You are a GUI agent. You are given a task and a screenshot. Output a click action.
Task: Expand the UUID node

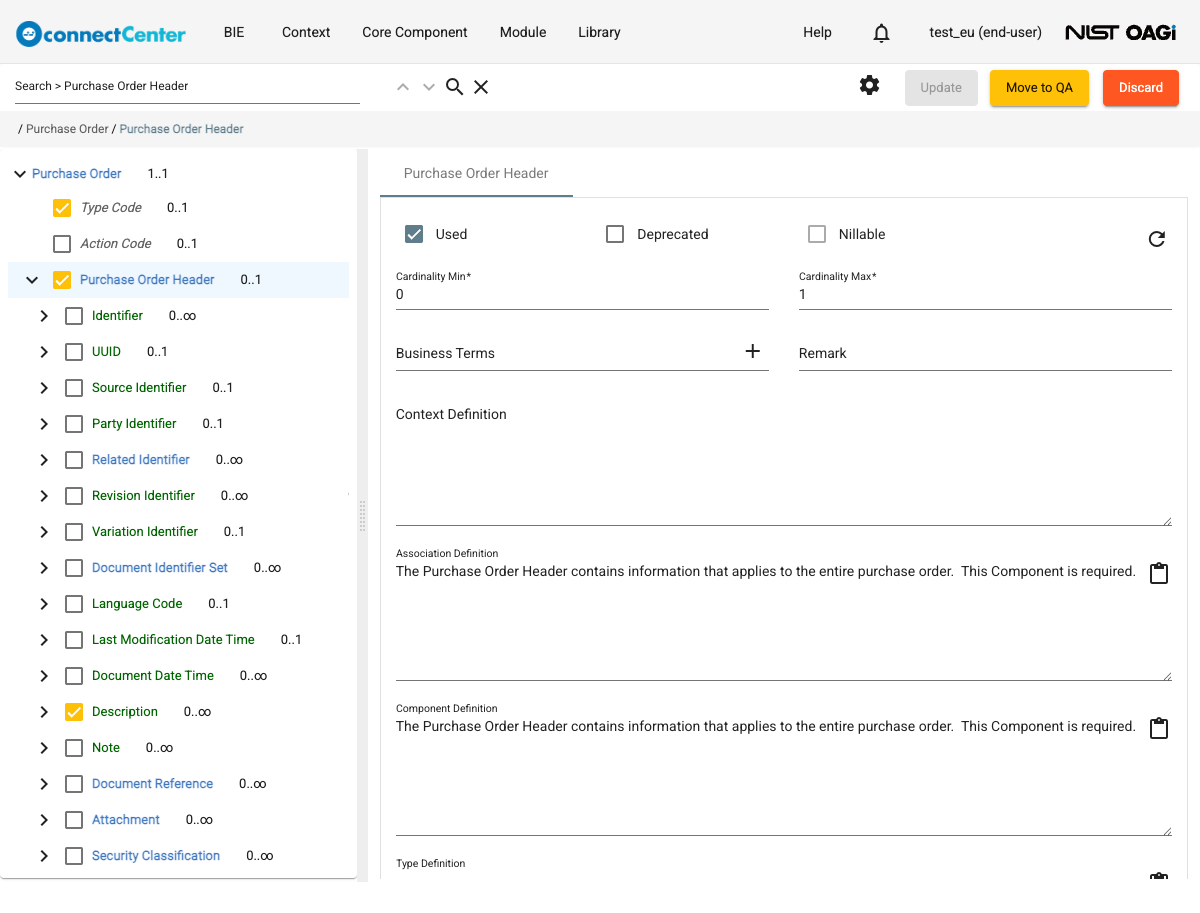[x=44, y=352]
